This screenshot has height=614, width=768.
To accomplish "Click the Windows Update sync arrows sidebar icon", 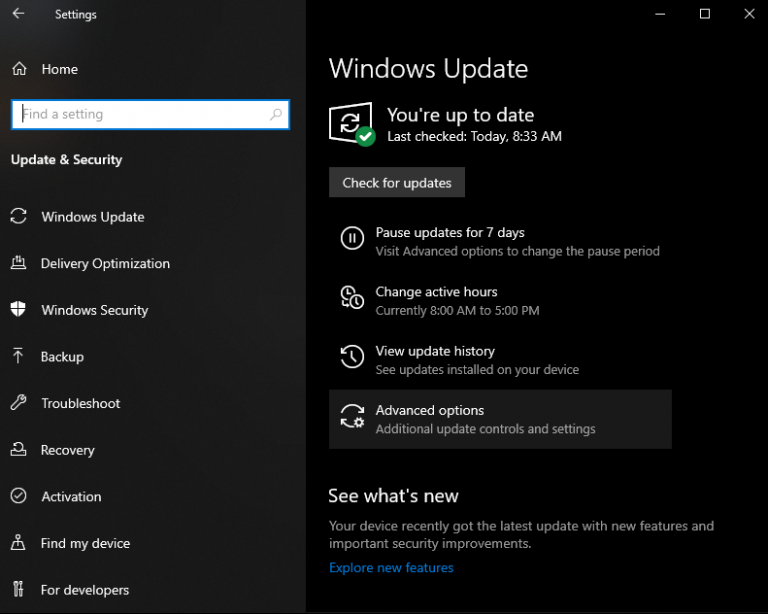I will 19,216.
